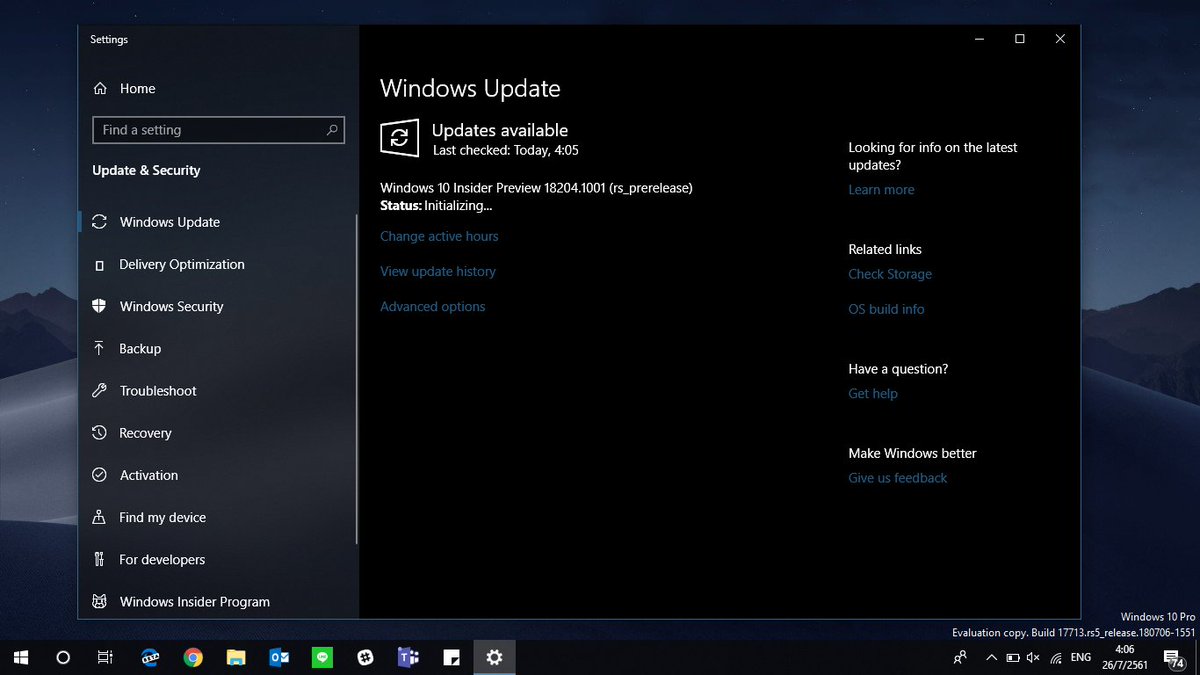This screenshot has width=1200, height=675.
Task: Click the magnifier icon in search box
Action: (332, 130)
